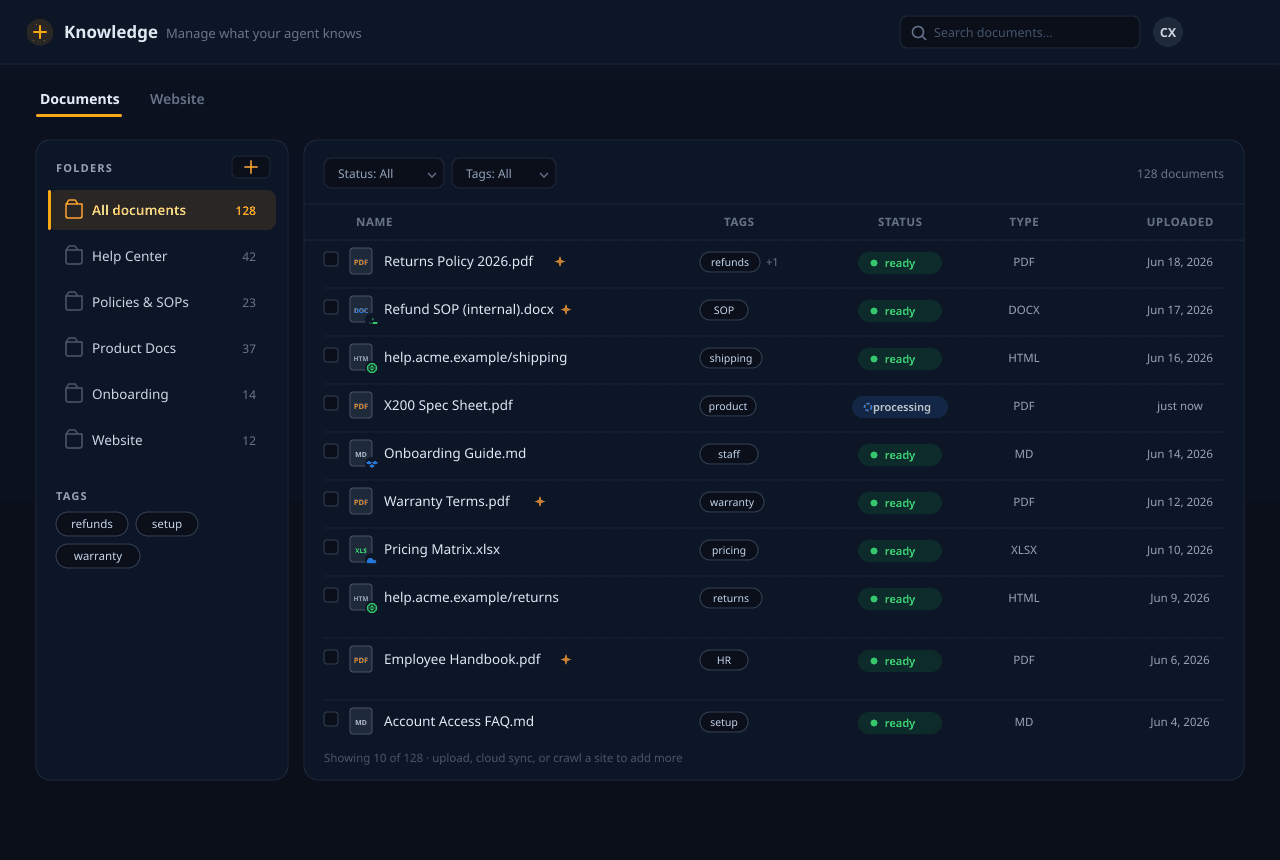This screenshot has height=860, width=1280.
Task: Tick the Pricing Matrix.xlsx checkbox
Action: pos(331,547)
